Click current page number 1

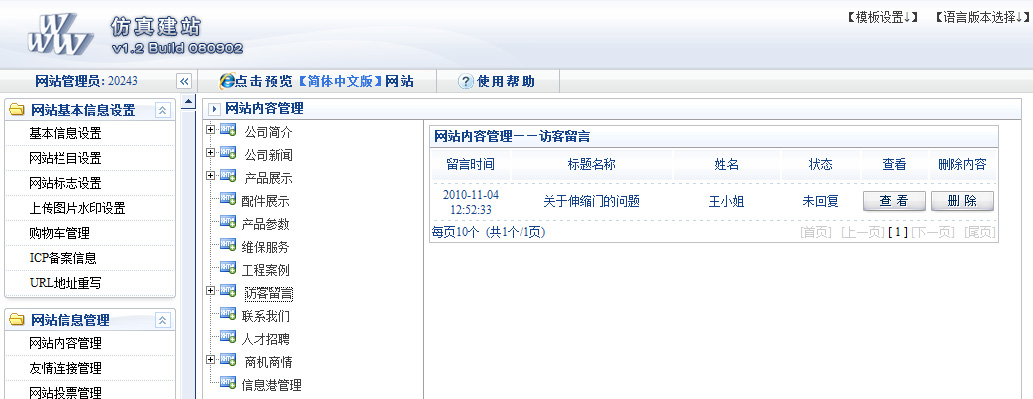[x=898, y=232]
